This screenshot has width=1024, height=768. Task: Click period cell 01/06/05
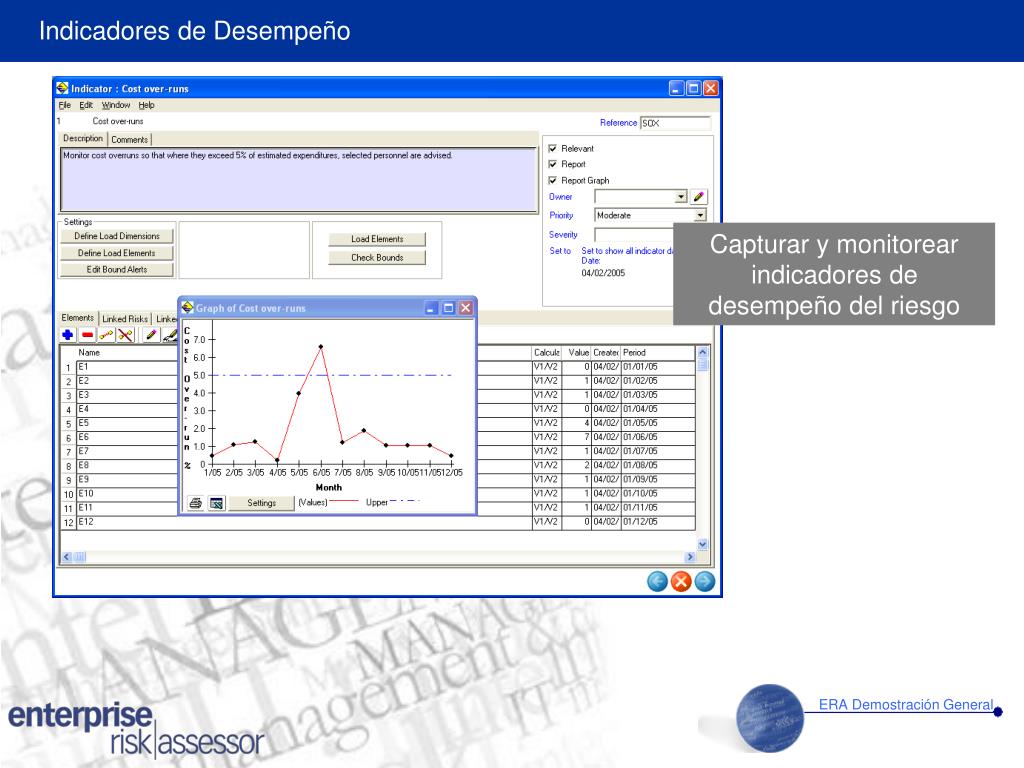tap(658, 437)
